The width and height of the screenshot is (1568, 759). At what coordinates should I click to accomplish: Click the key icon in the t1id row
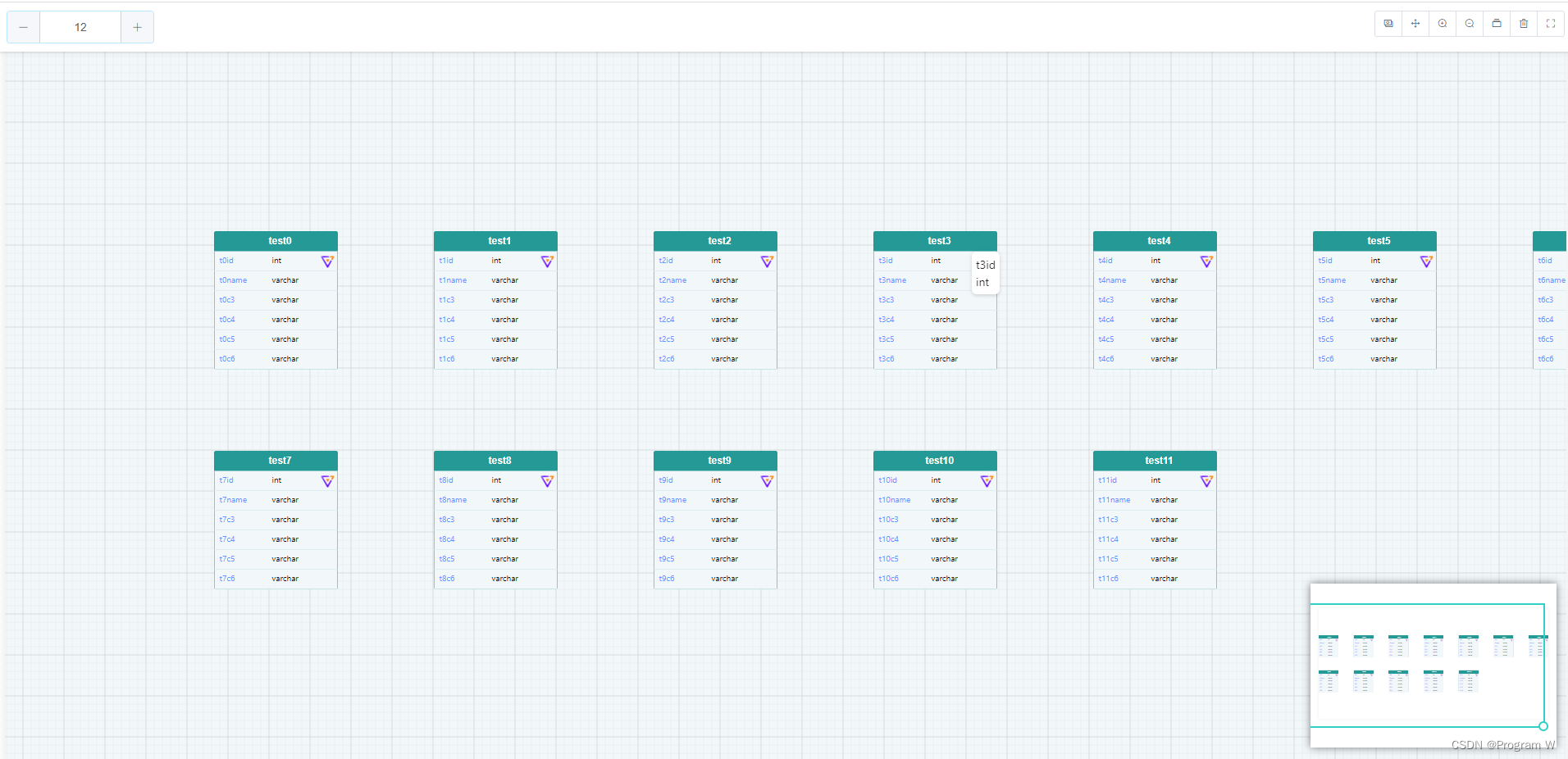(547, 261)
